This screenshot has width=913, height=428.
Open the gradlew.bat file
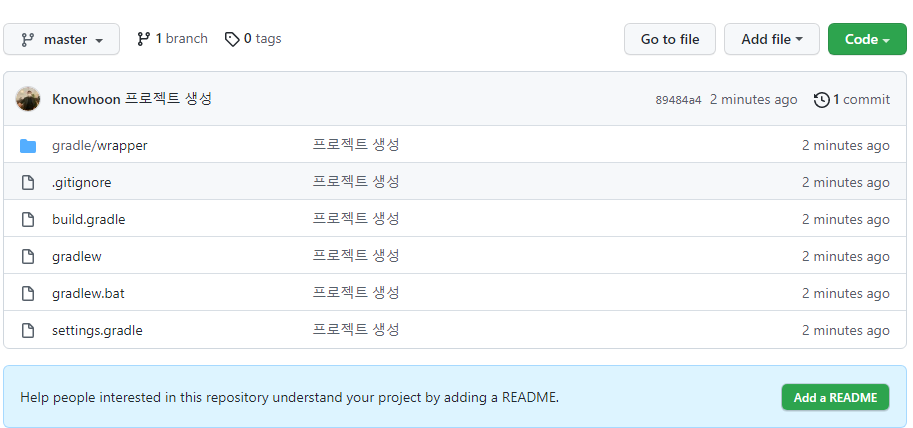[88, 293]
